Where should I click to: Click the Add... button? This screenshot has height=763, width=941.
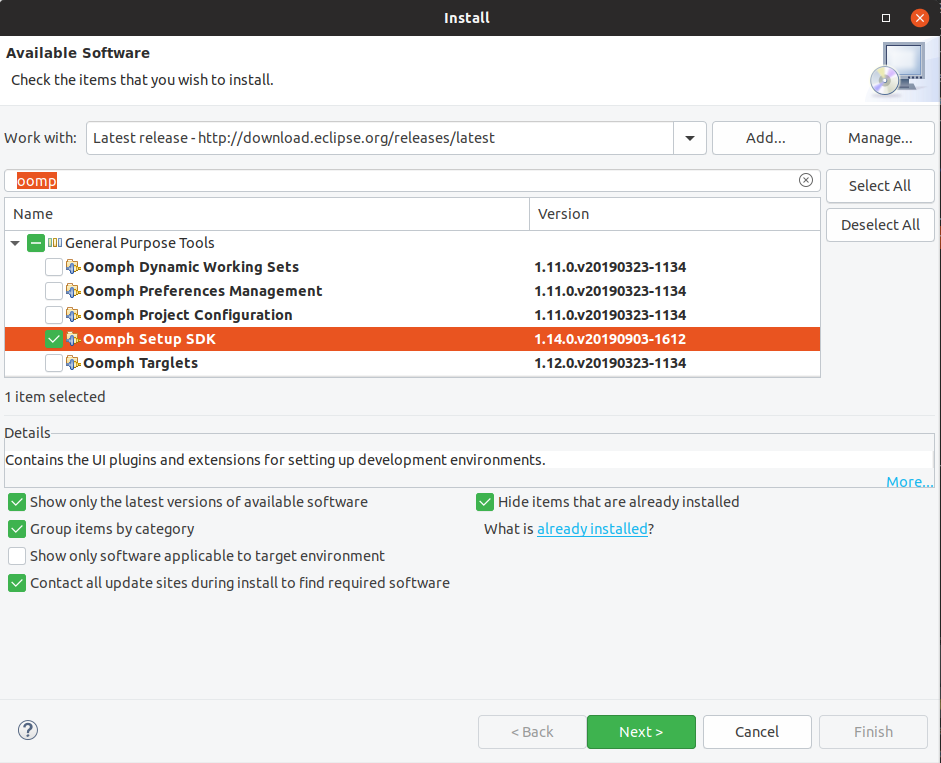click(x=766, y=138)
